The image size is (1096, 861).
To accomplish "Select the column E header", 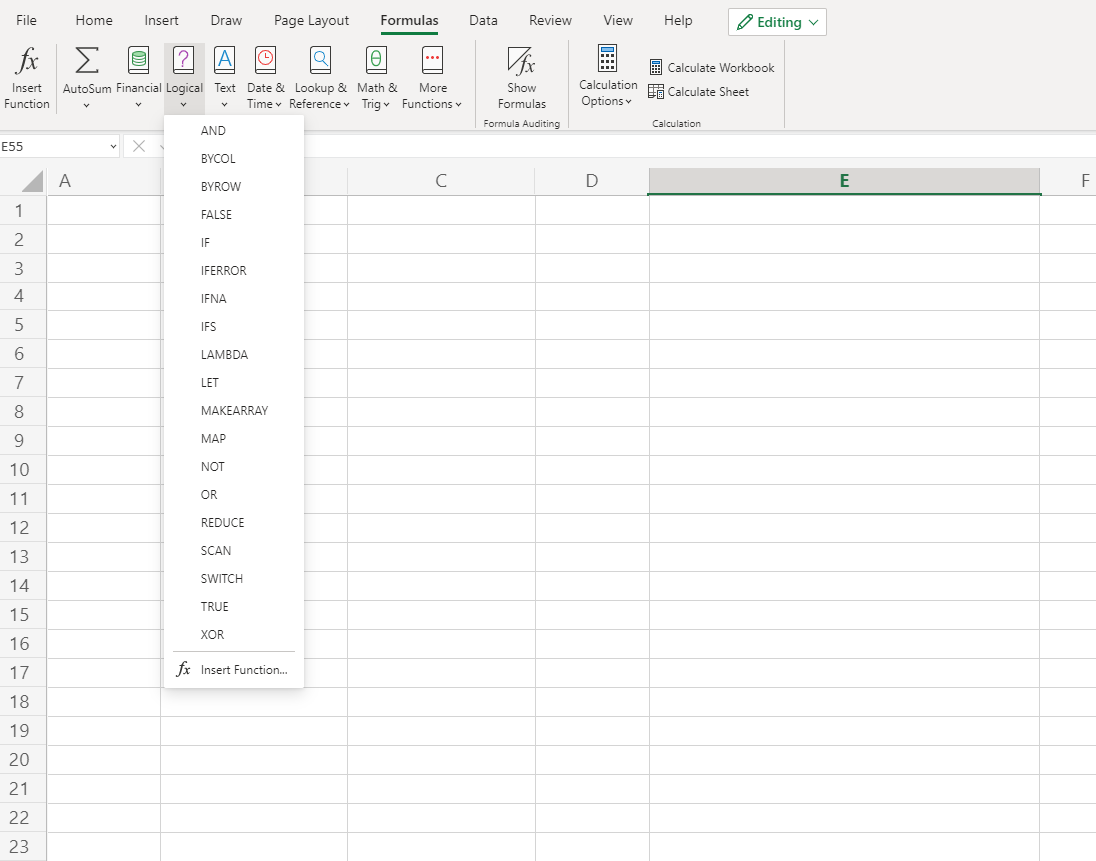I will tap(844, 181).
